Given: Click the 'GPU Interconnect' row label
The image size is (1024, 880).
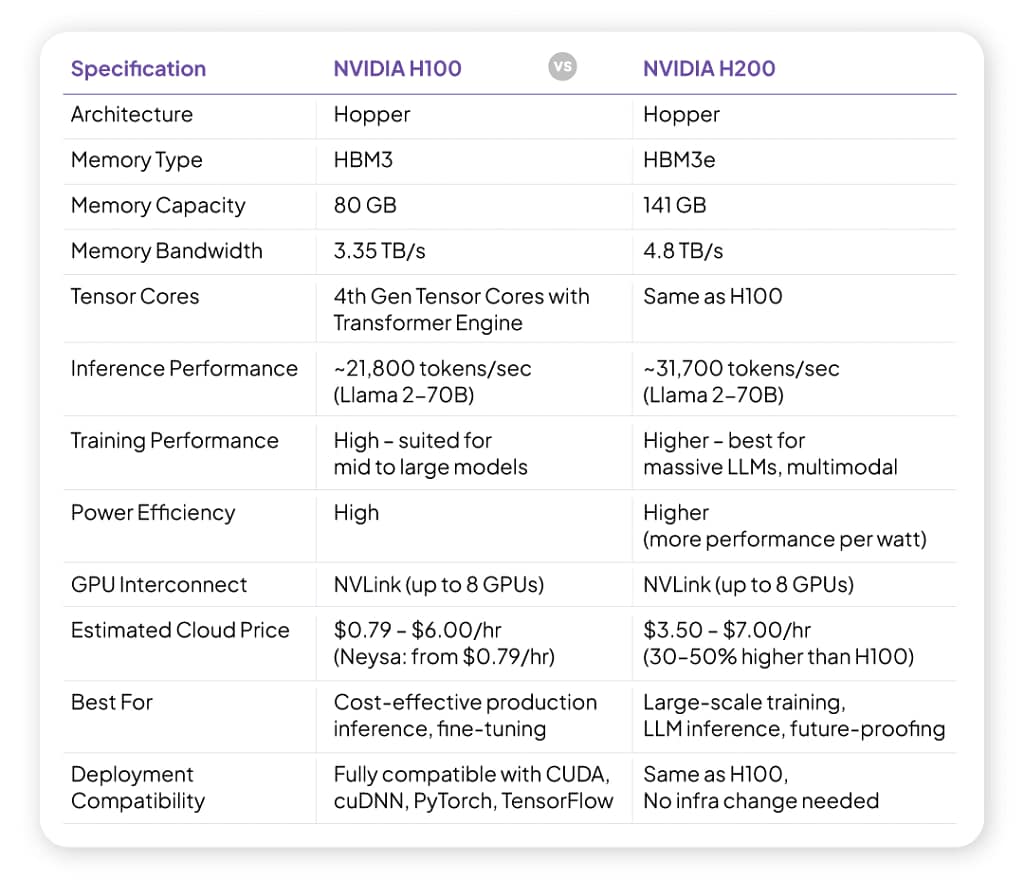Looking at the screenshot, I should click(159, 584).
